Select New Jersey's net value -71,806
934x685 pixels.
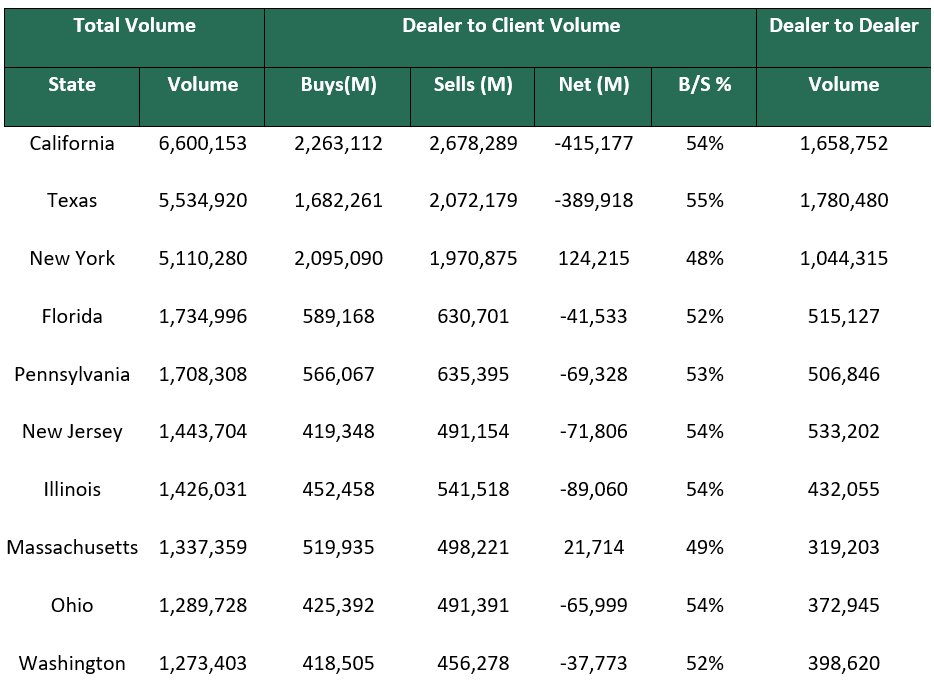tap(594, 432)
